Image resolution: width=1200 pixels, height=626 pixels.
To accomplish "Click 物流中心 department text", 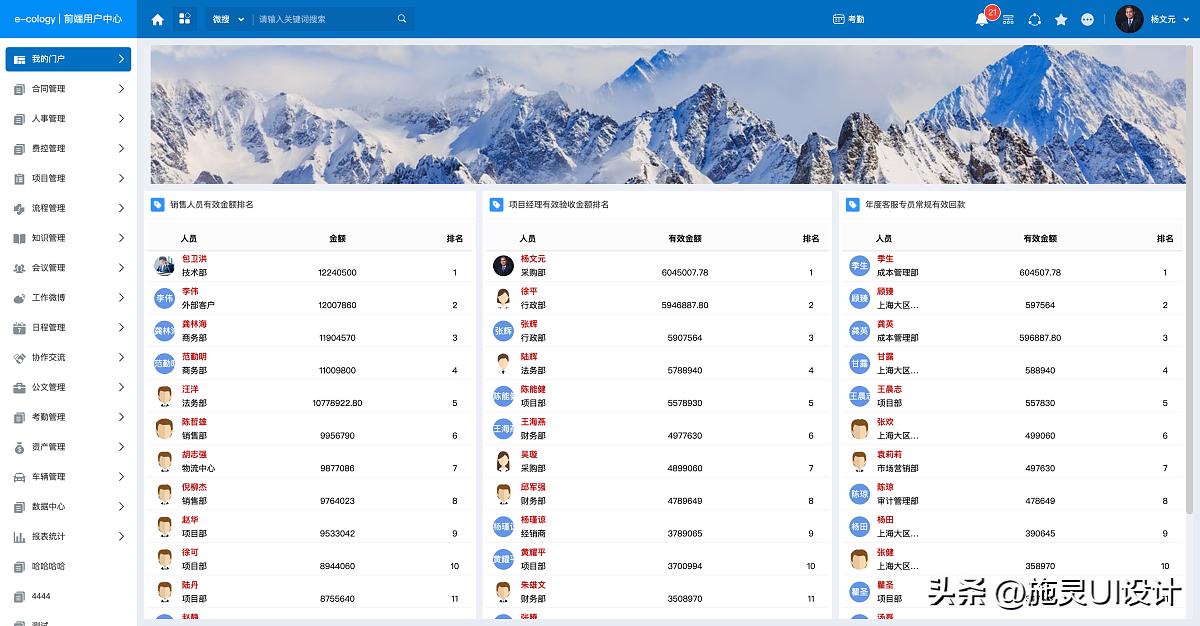I will (198, 468).
